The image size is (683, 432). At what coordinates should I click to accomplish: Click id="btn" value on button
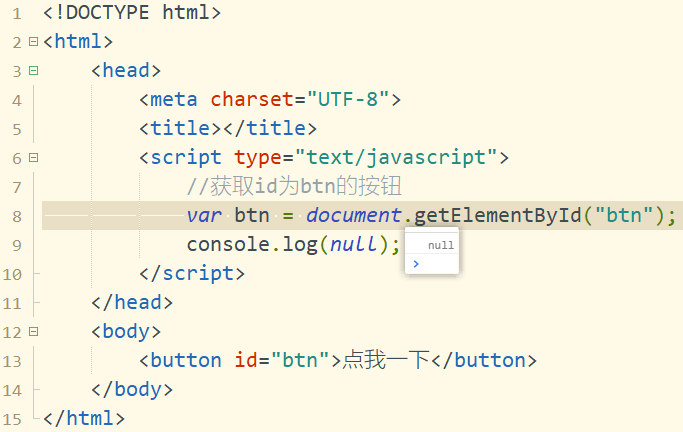pyautogui.click(x=300, y=361)
